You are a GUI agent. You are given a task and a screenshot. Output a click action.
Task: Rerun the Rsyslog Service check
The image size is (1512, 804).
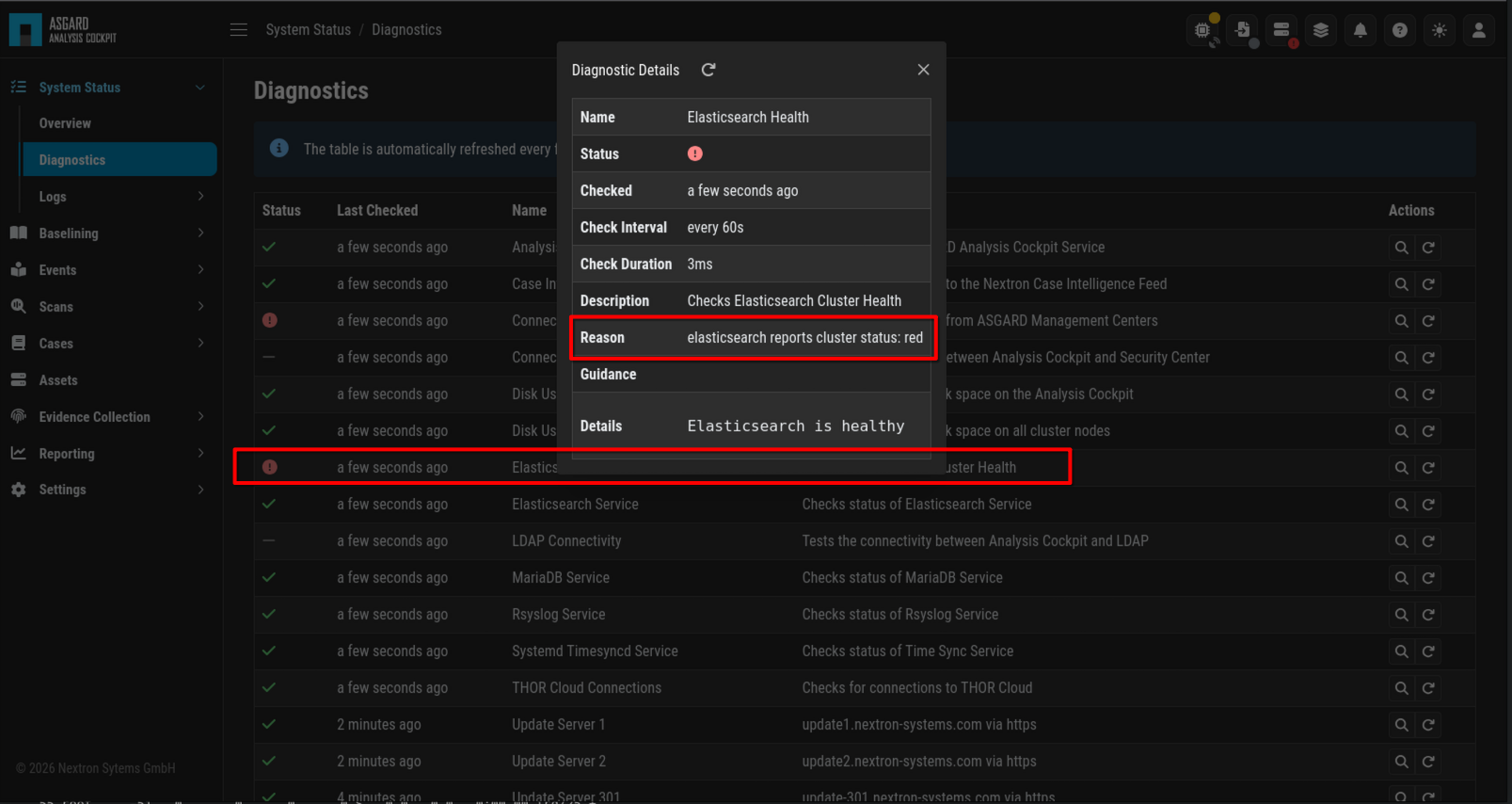1428,615
